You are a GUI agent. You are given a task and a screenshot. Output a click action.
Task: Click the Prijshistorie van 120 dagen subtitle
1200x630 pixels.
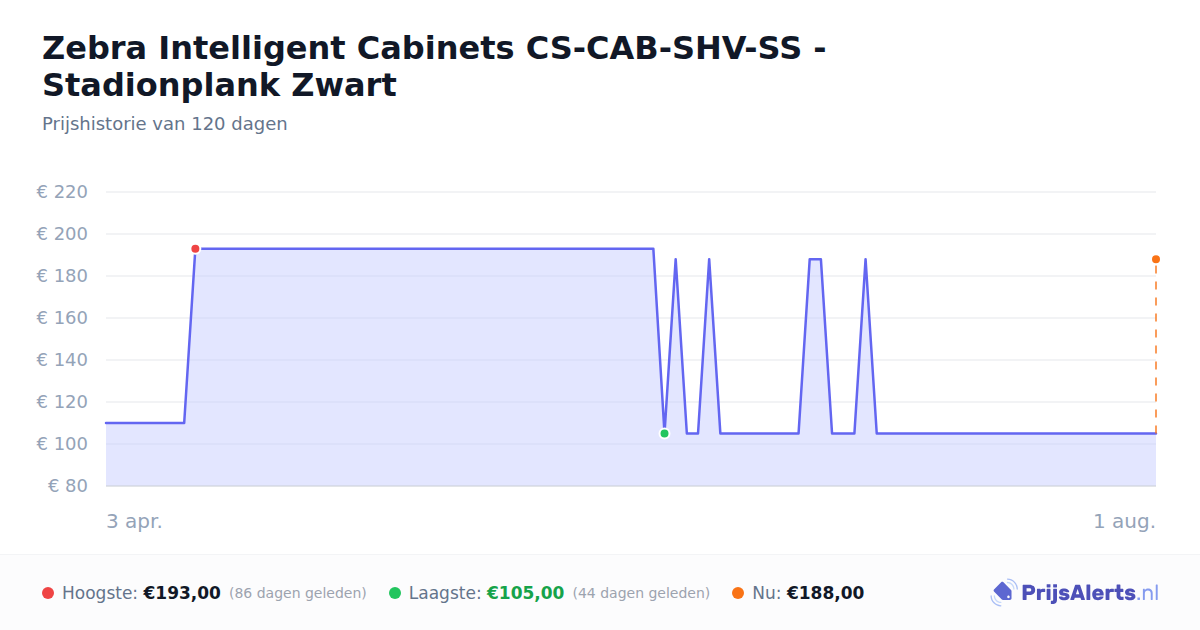pos(165,124)
